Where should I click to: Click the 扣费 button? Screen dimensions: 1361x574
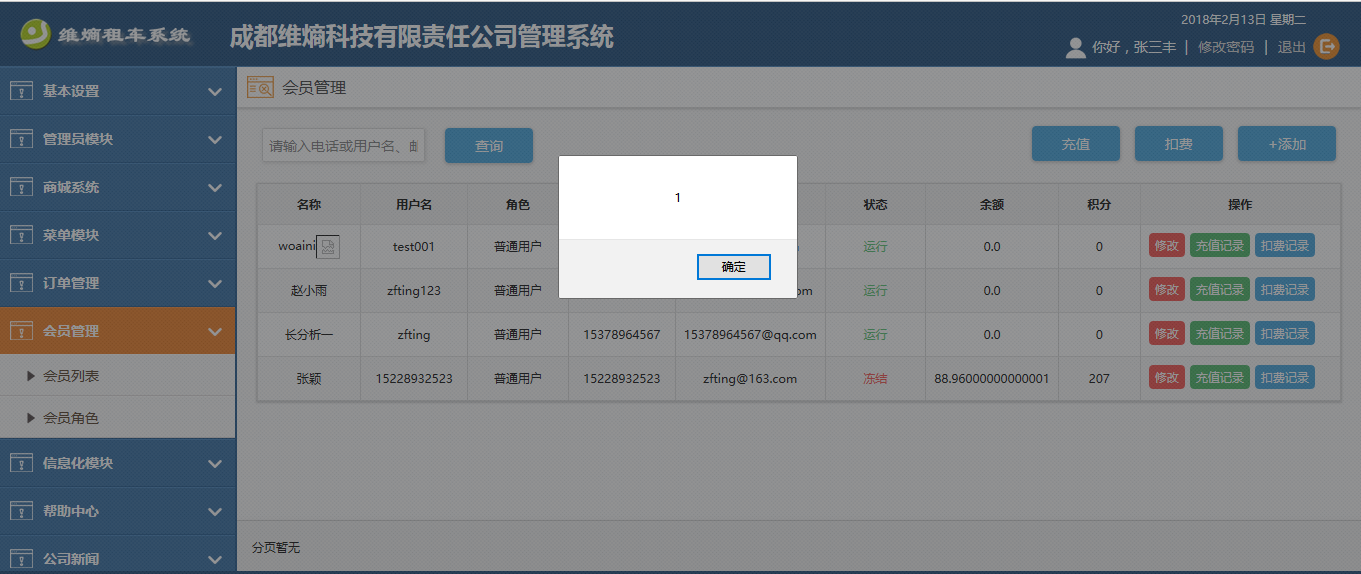point(1179,144)
